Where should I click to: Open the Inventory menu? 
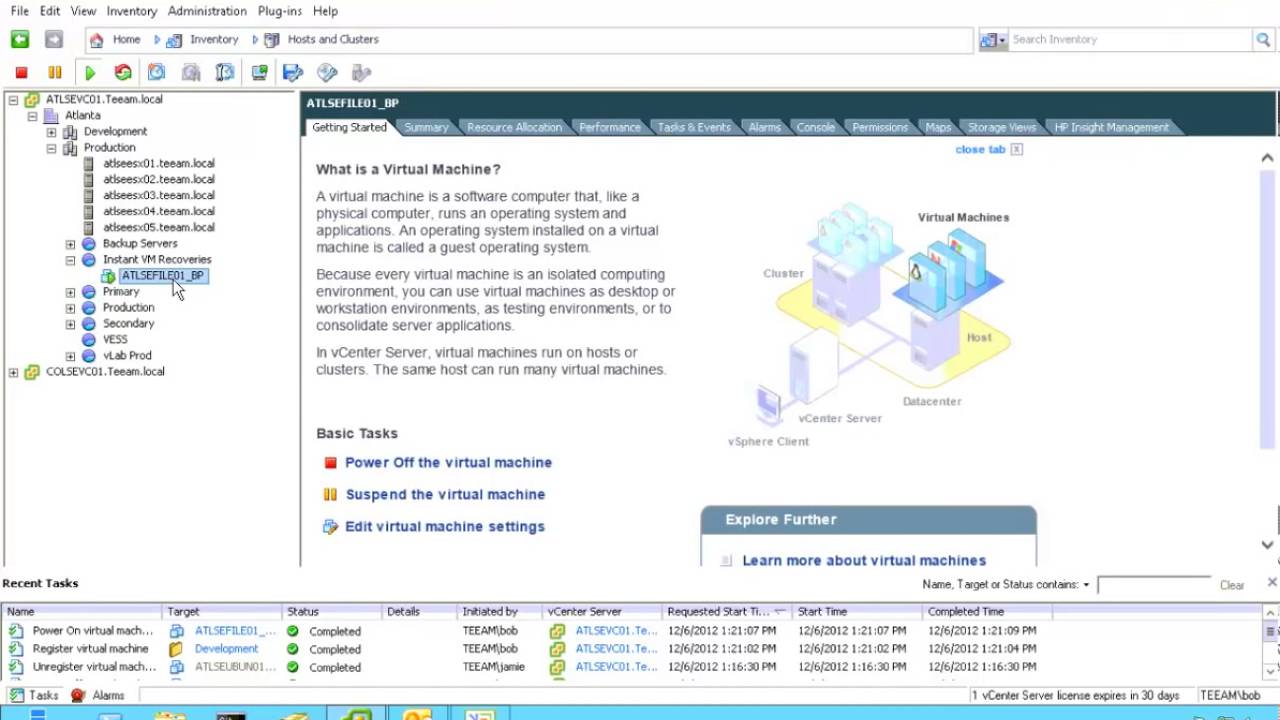coord(132,11)
